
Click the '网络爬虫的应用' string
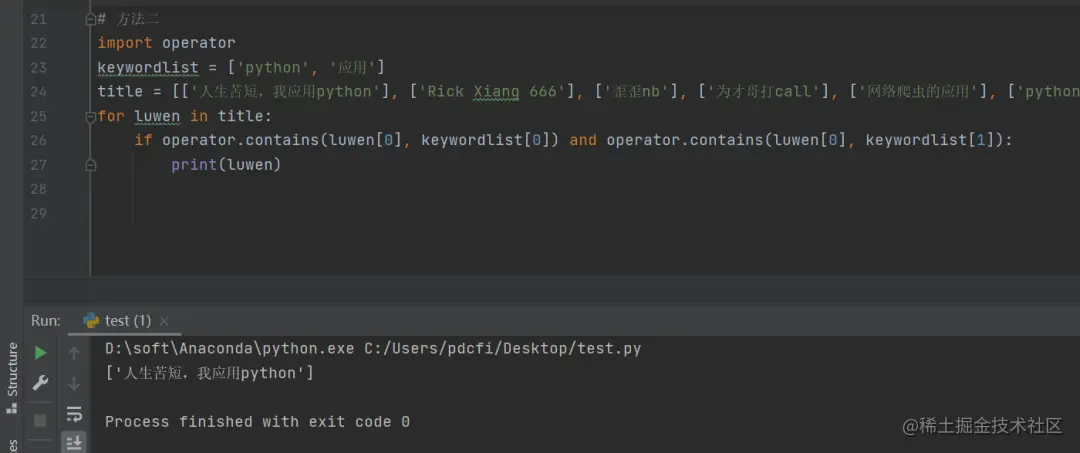pyautogui.click(x=919, y=92)
